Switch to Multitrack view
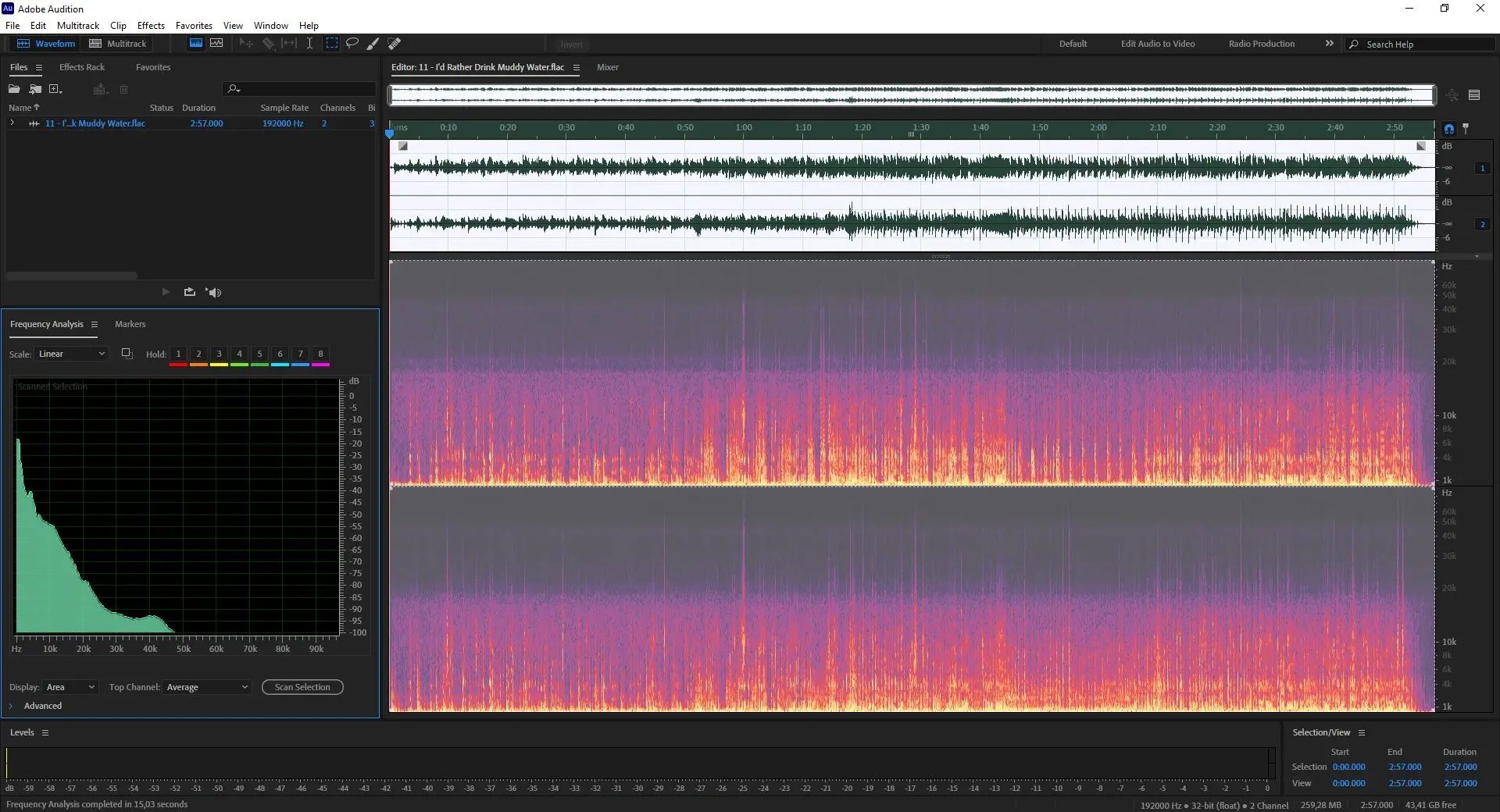 pos(118,44)
